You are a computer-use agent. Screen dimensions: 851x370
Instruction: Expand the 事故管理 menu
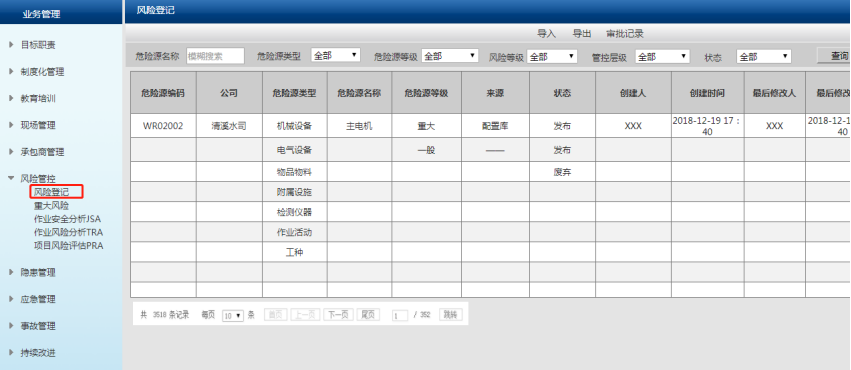tap(37, 326)
